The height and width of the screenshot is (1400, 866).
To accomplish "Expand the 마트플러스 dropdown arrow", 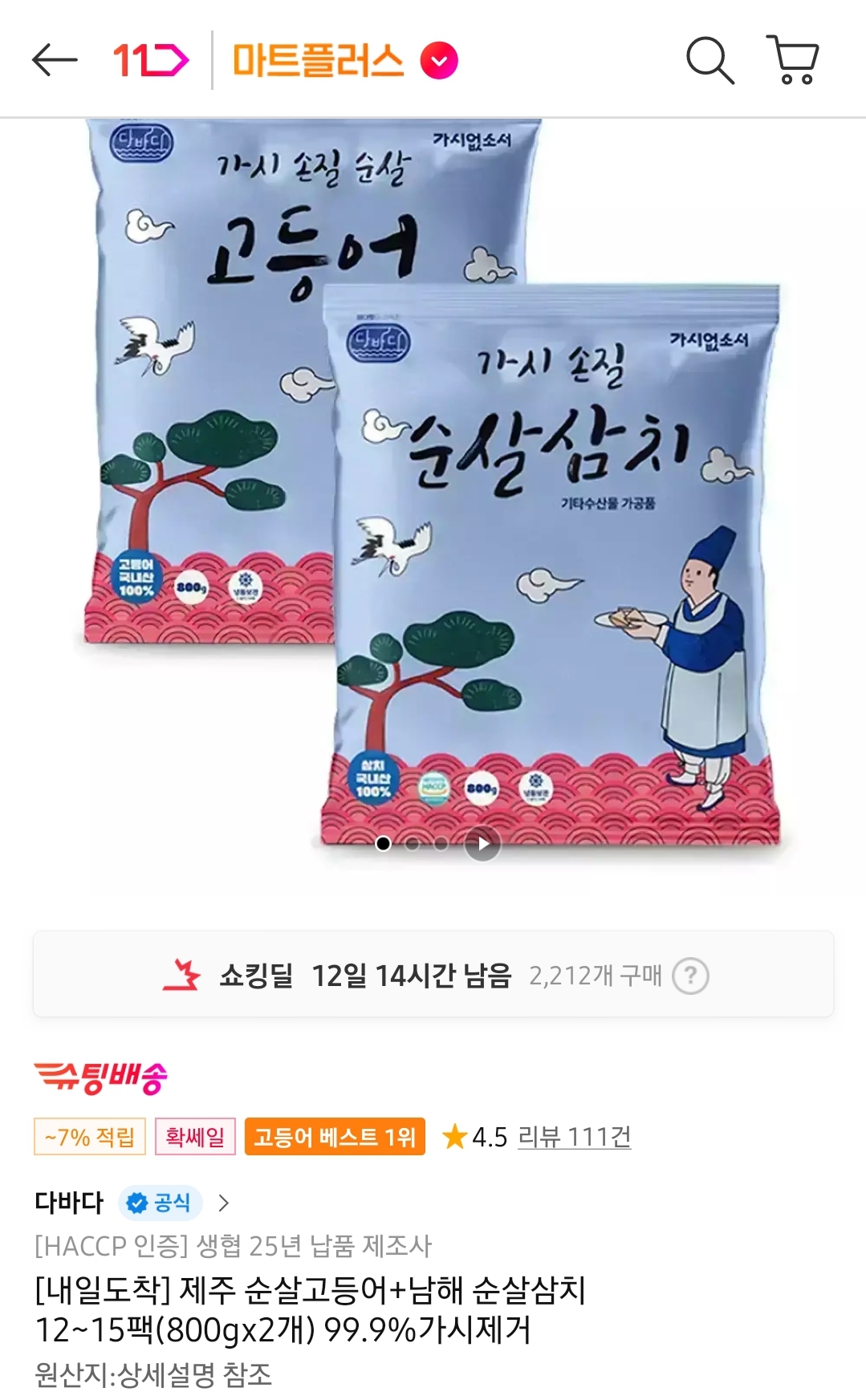I will [x=439, y=60].
